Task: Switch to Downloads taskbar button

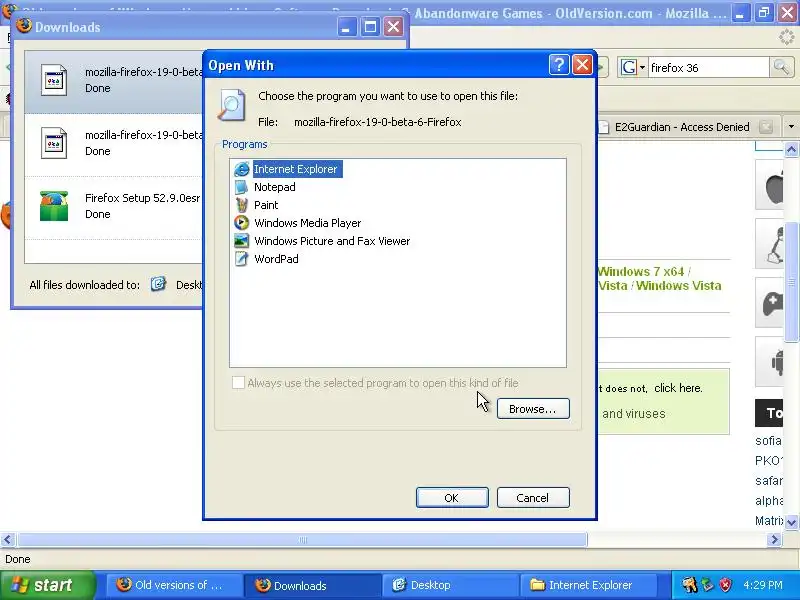Action: [x=312, y=585]
